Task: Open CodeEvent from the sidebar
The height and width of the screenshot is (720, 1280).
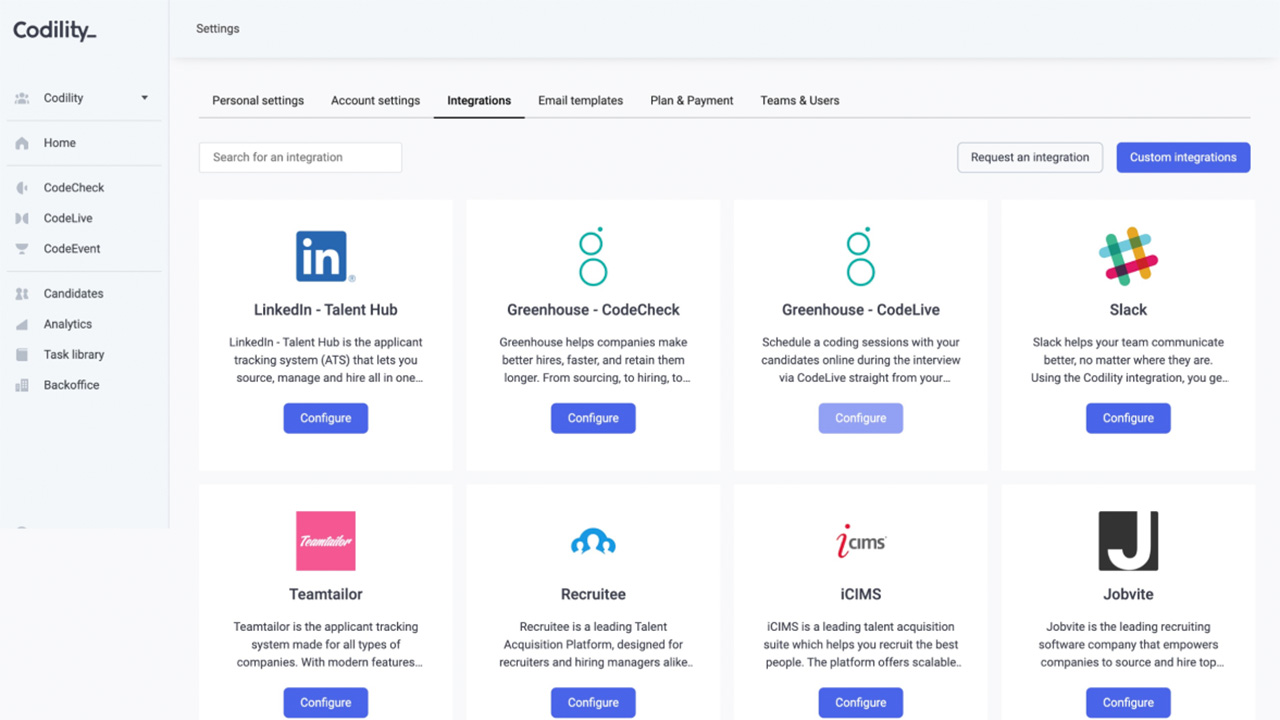Action: tap(72, 249)
